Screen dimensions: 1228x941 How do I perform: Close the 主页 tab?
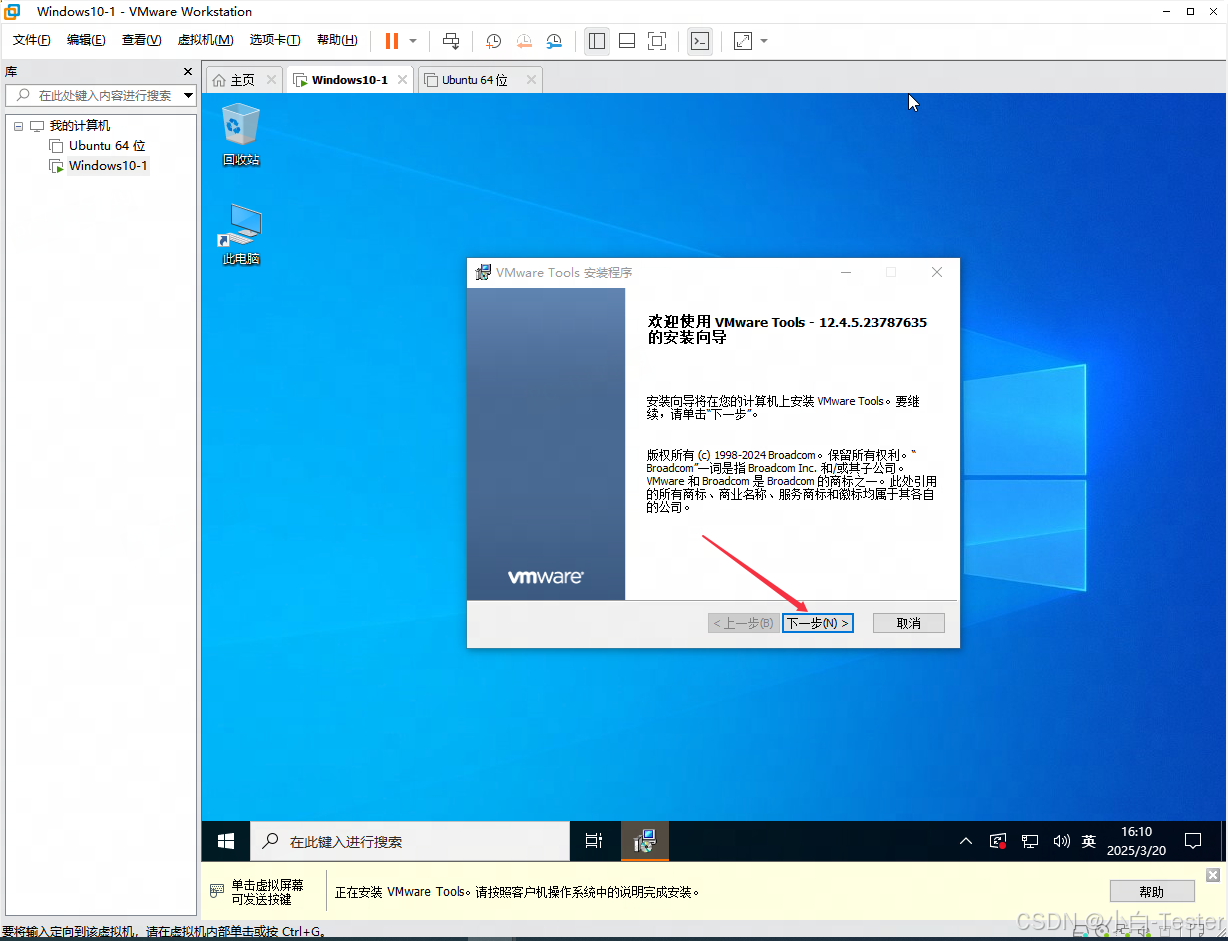(x=271, y=80)
